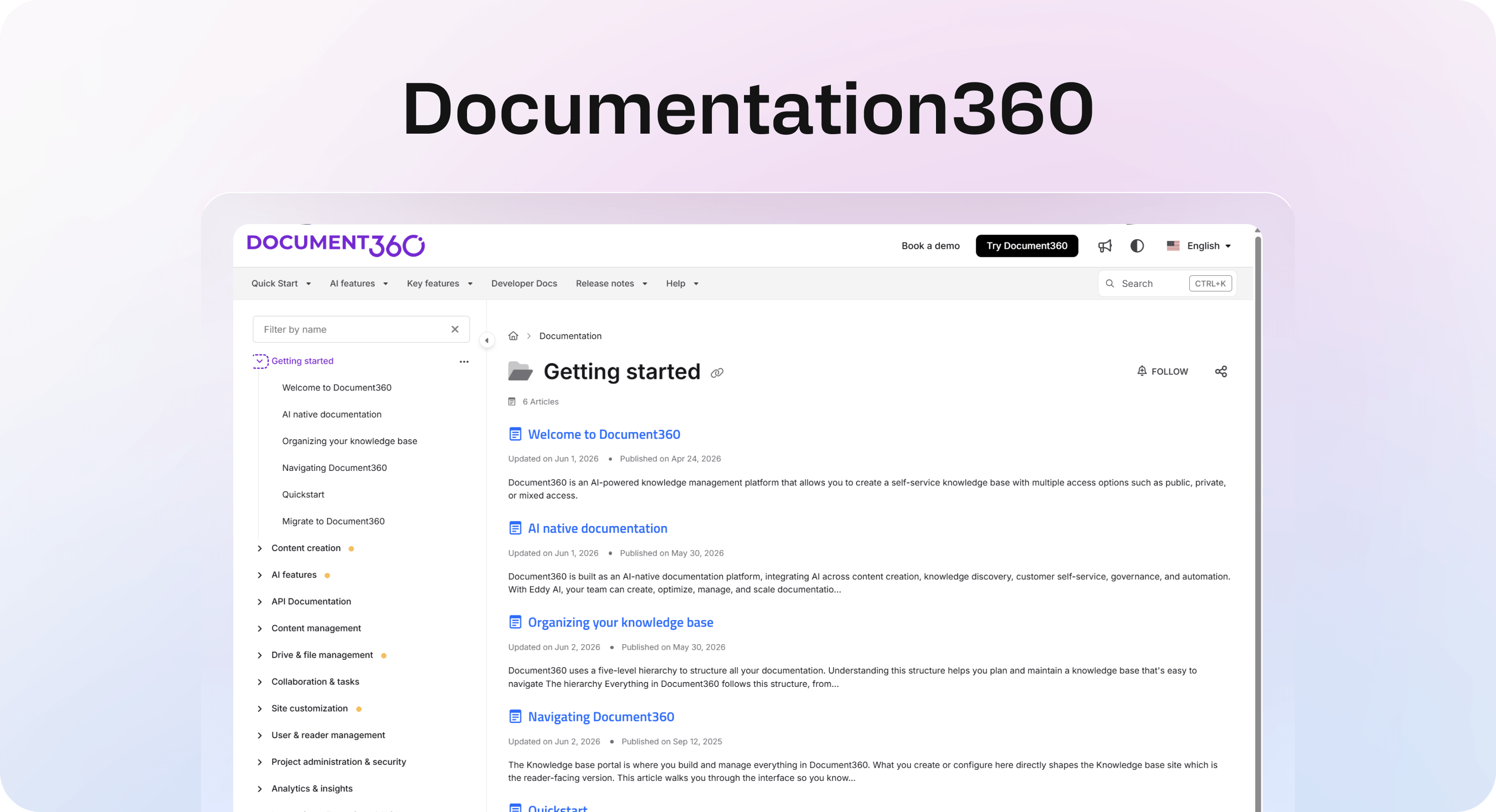The height and width of the screenshot is (812, 1496).
Task: Open the Help menu
Action: pyautogui.click(x=682, y=283)
